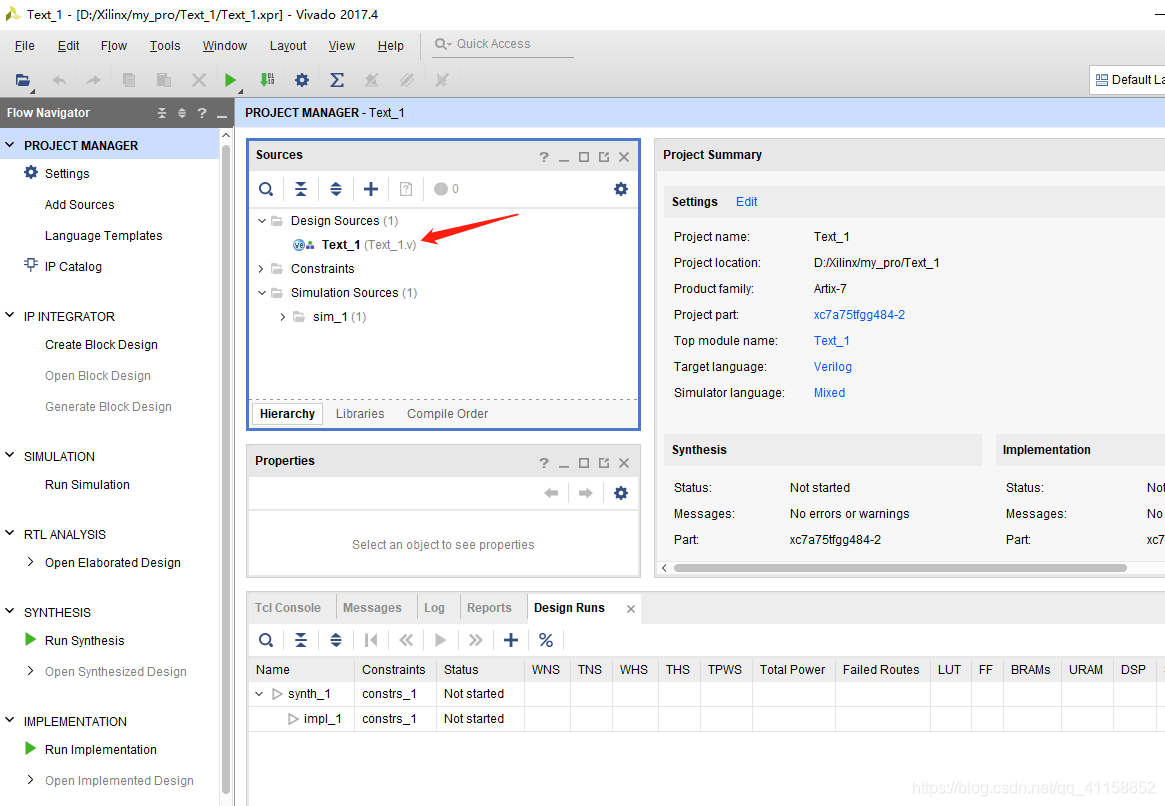The image size is (1165, 806).
Task: Click the Sources panel help question mark
Action: click(x=544, y=157)
